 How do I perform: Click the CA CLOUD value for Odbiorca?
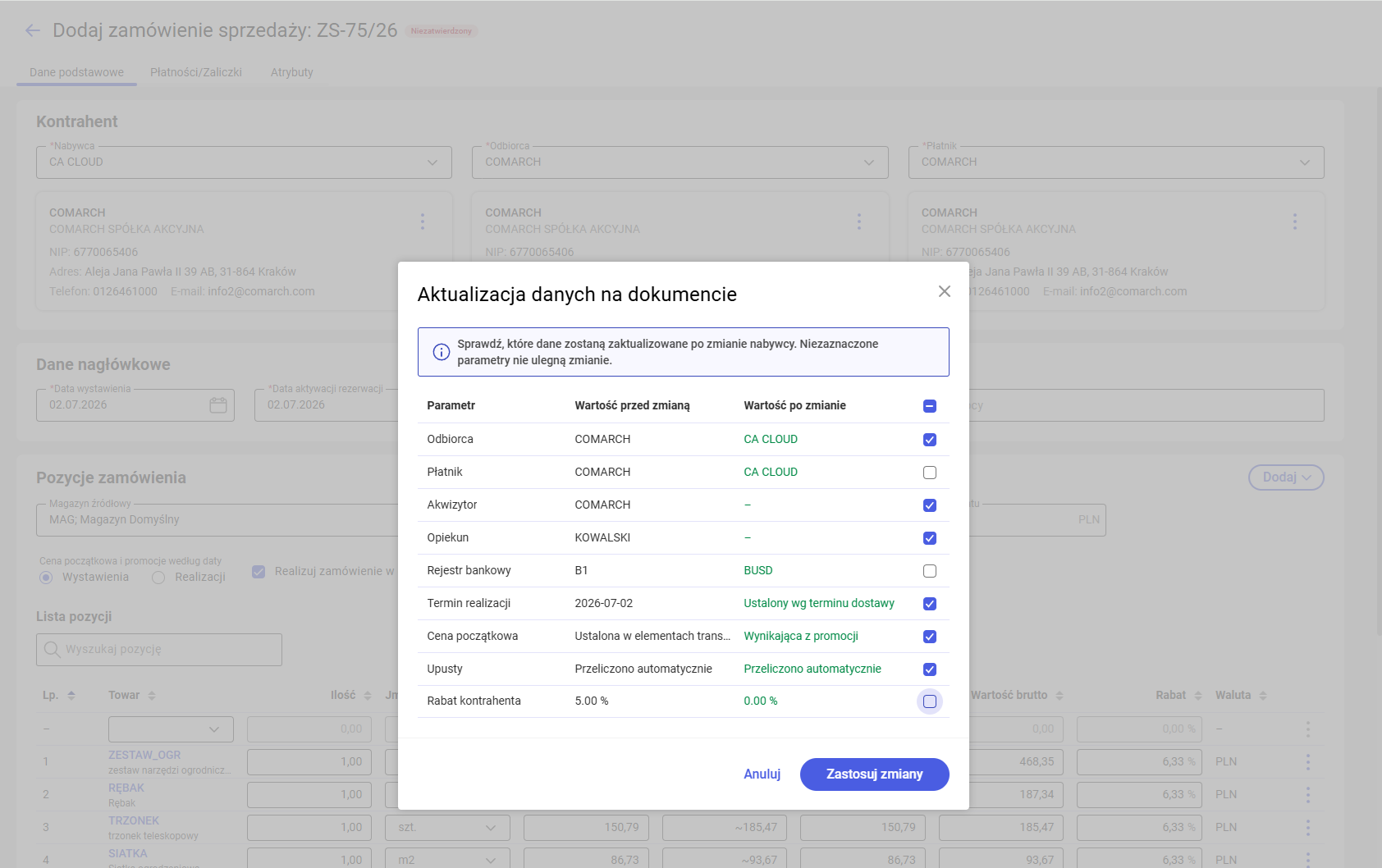coord(771,440)
